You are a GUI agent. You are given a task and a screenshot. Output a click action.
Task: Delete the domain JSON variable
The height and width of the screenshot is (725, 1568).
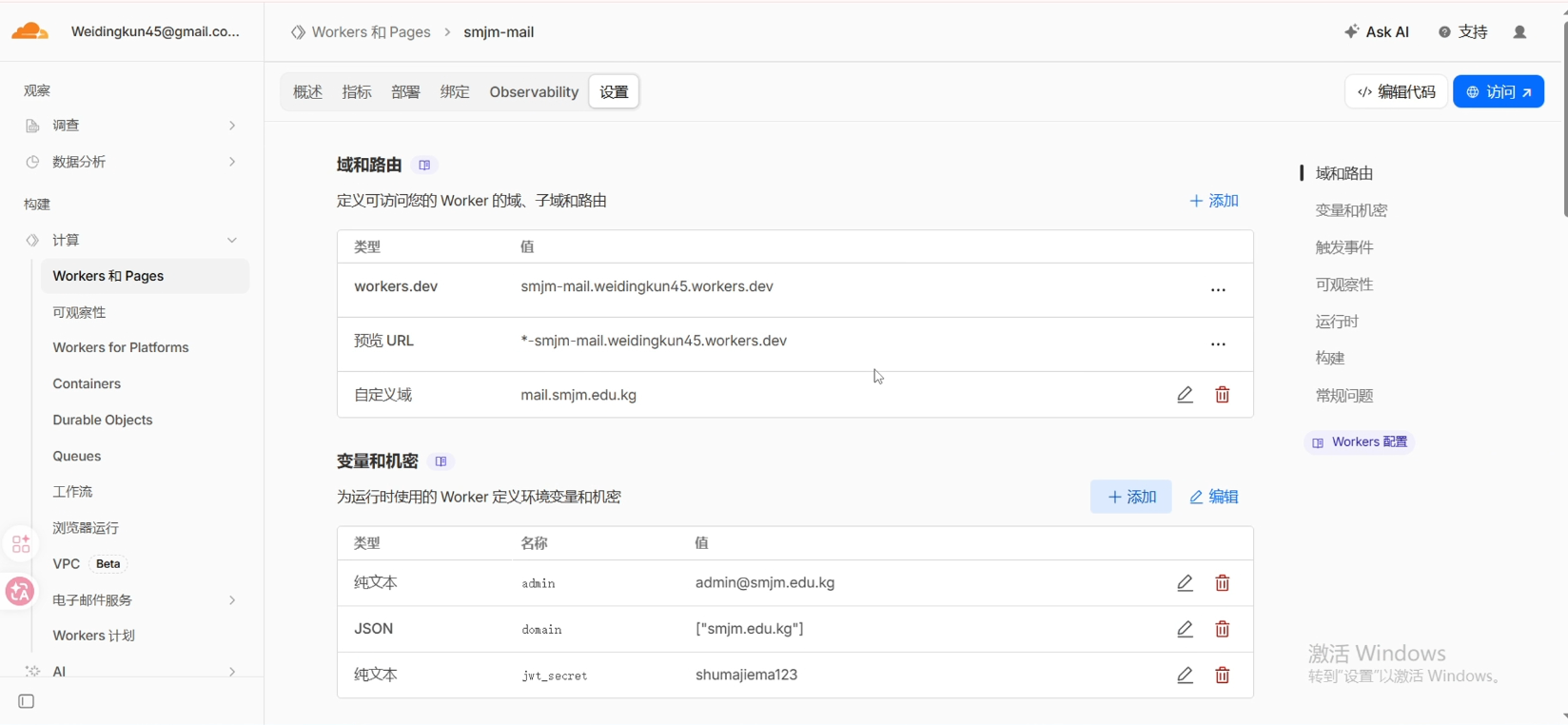(1223, 629)
